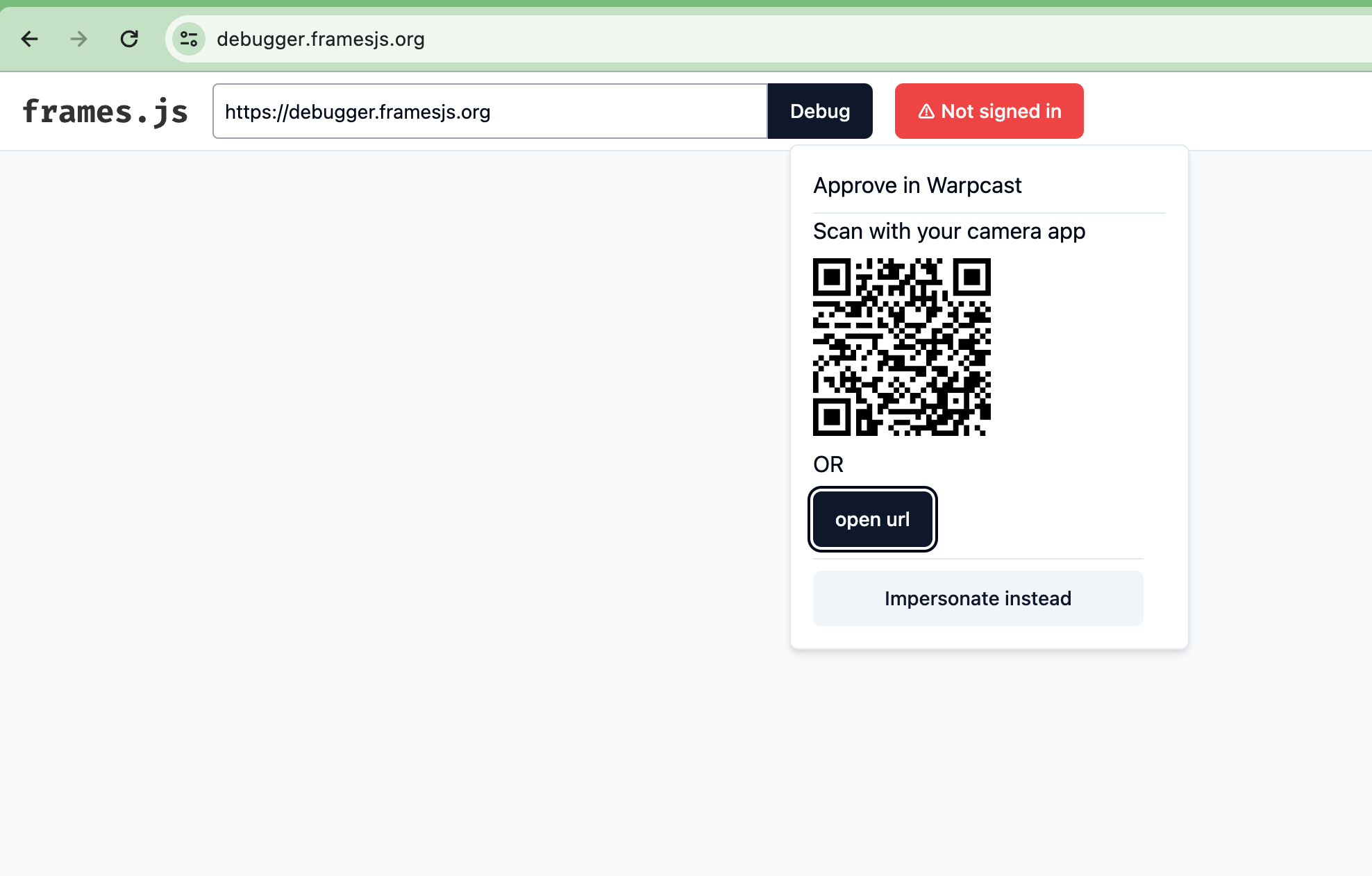
Task: Click the frames.js logo icon
Action: 105,111
